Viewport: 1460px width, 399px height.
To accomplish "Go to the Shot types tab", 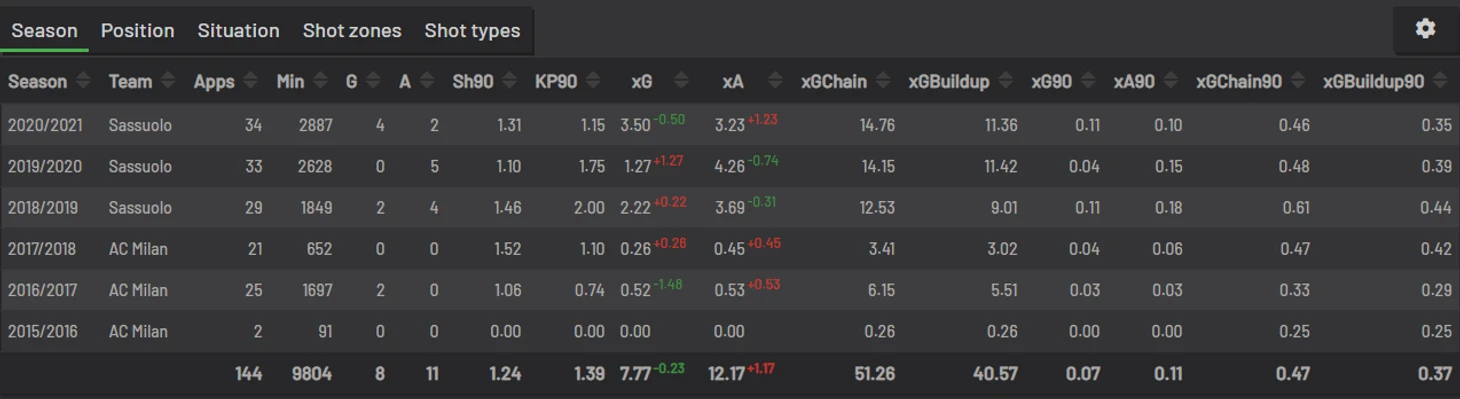I will coord(472,30).
